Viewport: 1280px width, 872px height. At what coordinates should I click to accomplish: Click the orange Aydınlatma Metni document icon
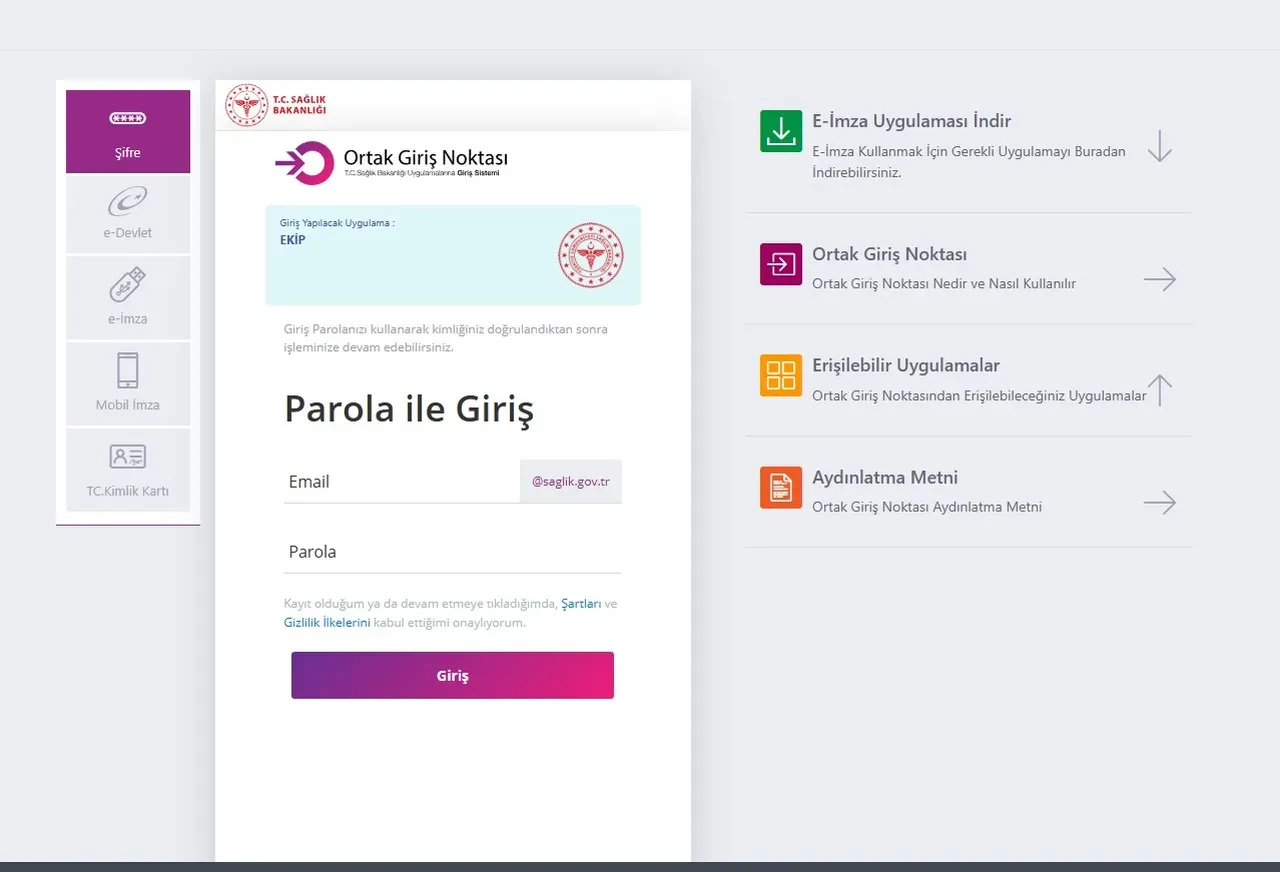coord(781,487)
